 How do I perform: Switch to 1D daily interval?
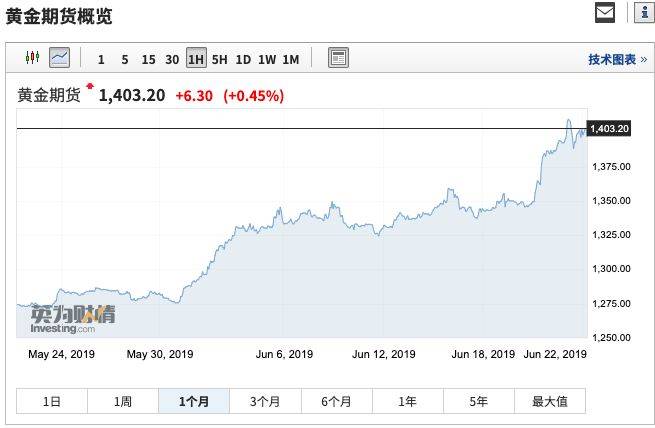tap(243, 59)
